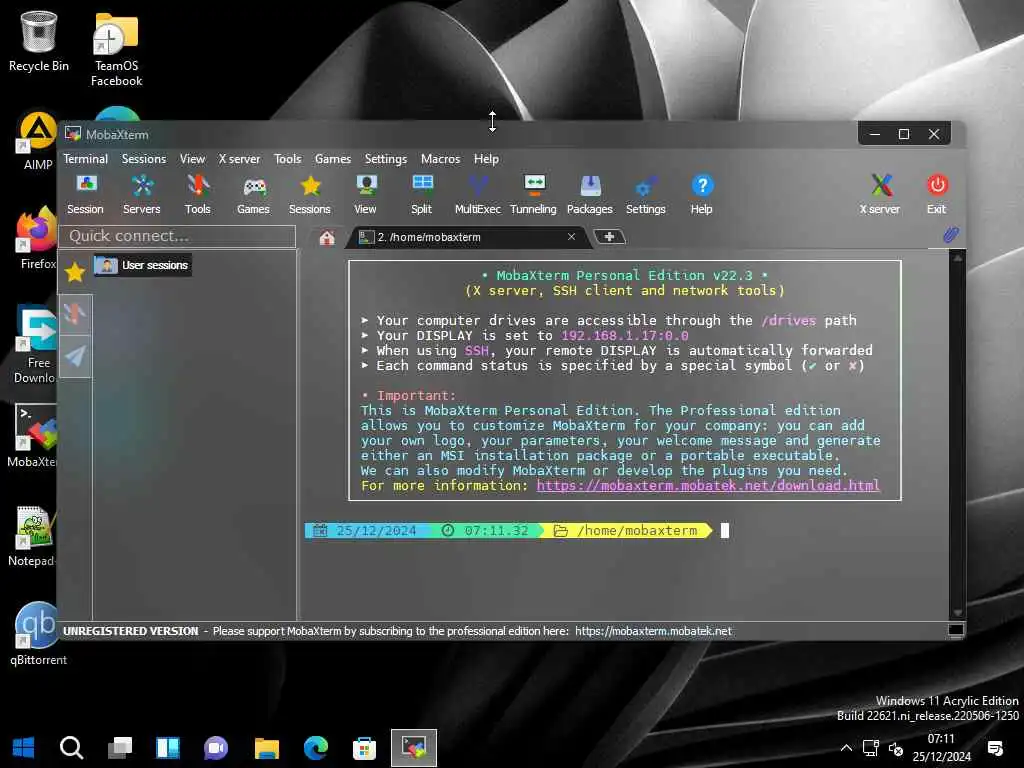Screen dimensions: 1024x768
Task: Close the /home/mobaxterm tab
Action: (571, 236)
